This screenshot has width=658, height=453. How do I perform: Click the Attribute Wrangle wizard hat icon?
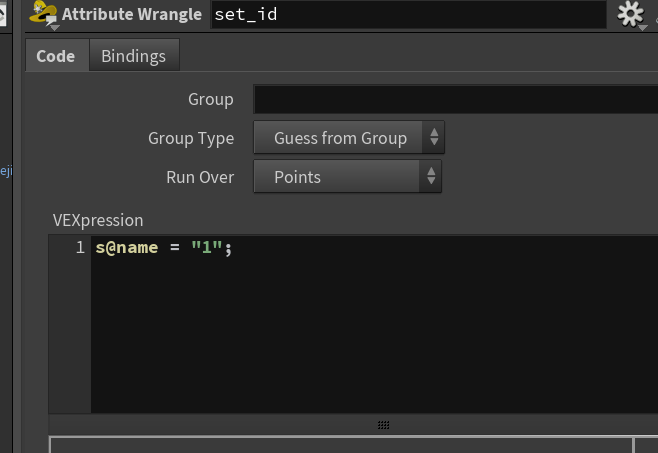coord(43,13)
